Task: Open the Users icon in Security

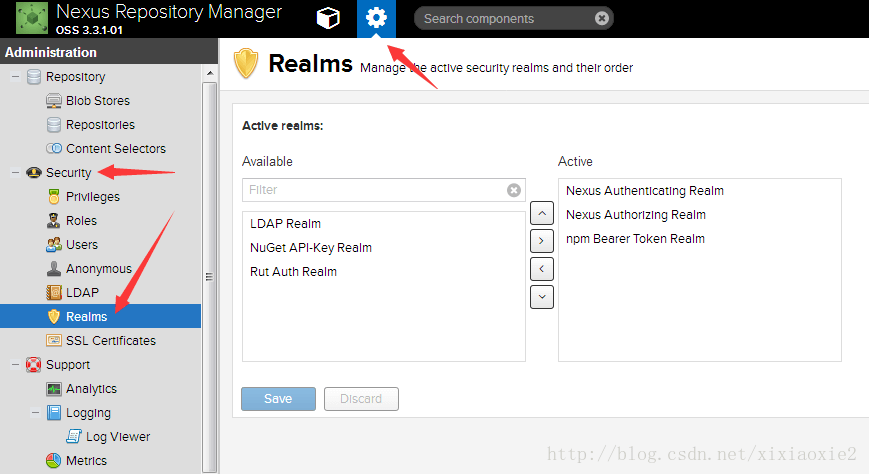Action: pyautogui.click(x=54, y=245)
